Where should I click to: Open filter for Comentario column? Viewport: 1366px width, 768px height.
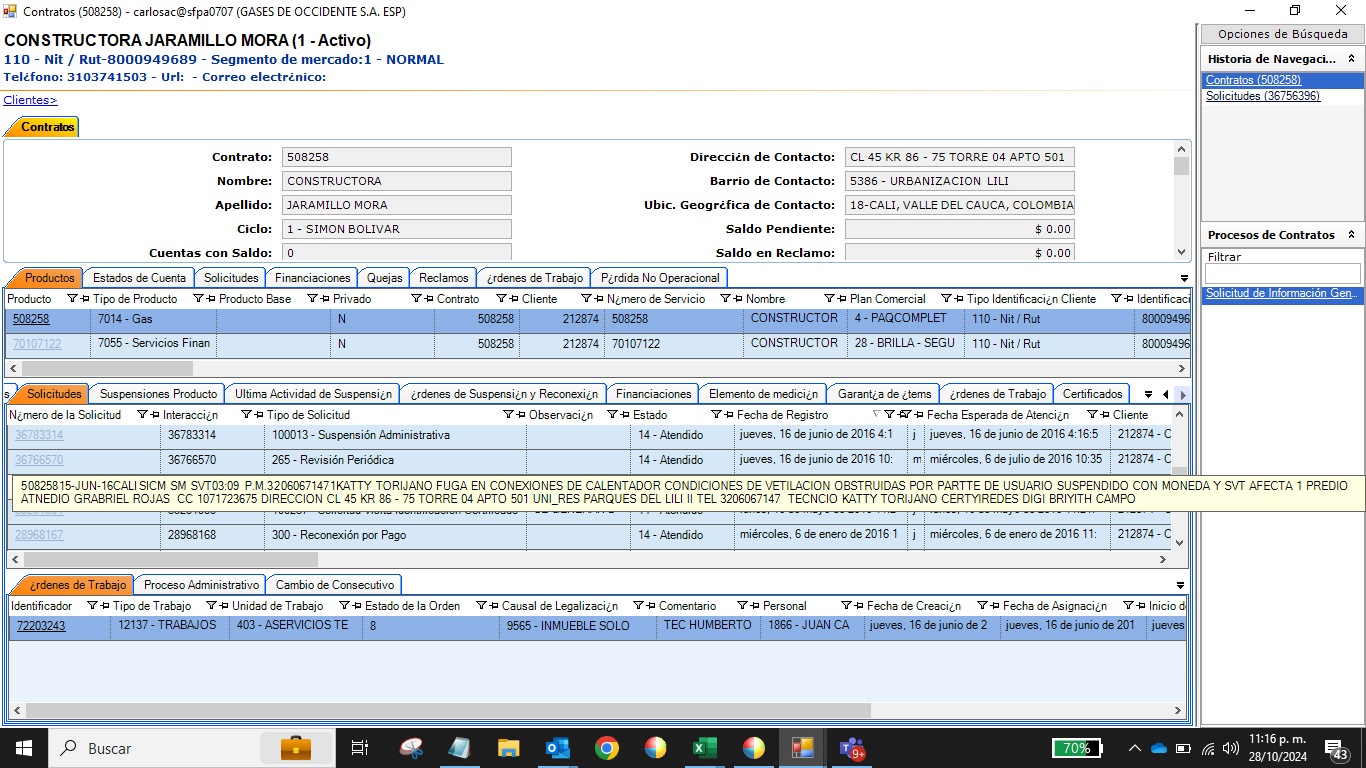741,606
